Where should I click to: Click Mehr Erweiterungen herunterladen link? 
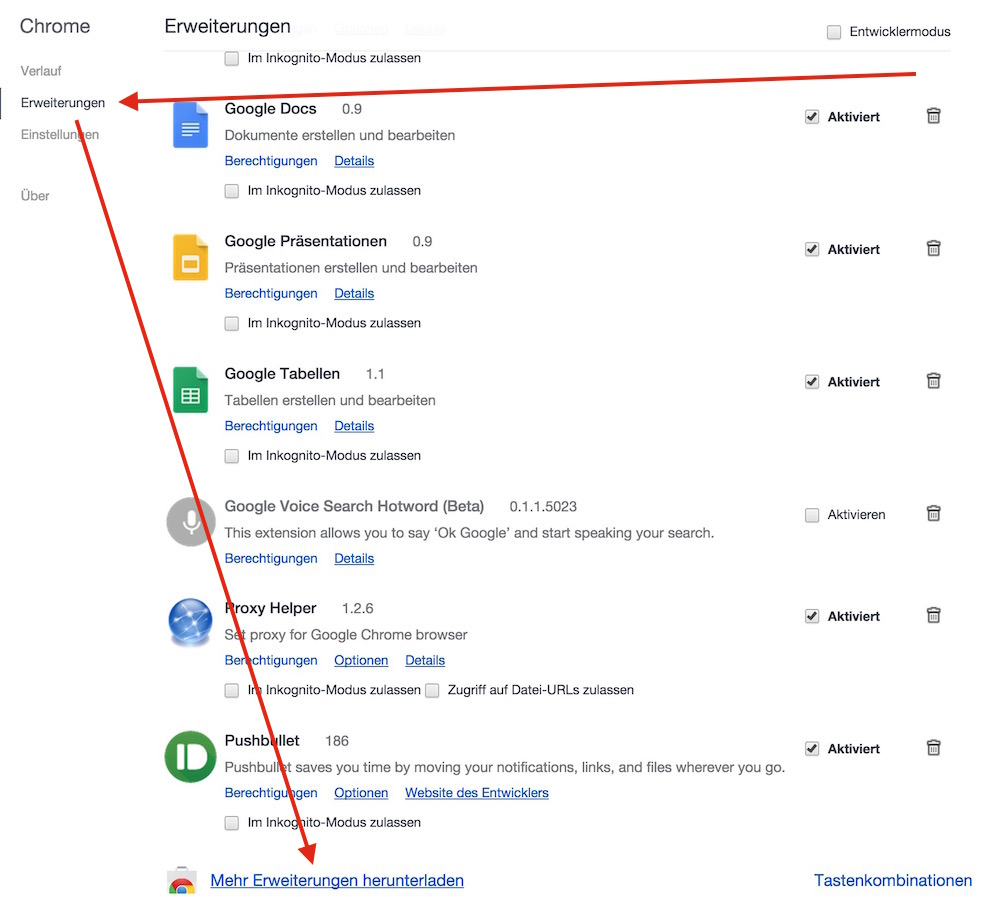pos(337,880)
